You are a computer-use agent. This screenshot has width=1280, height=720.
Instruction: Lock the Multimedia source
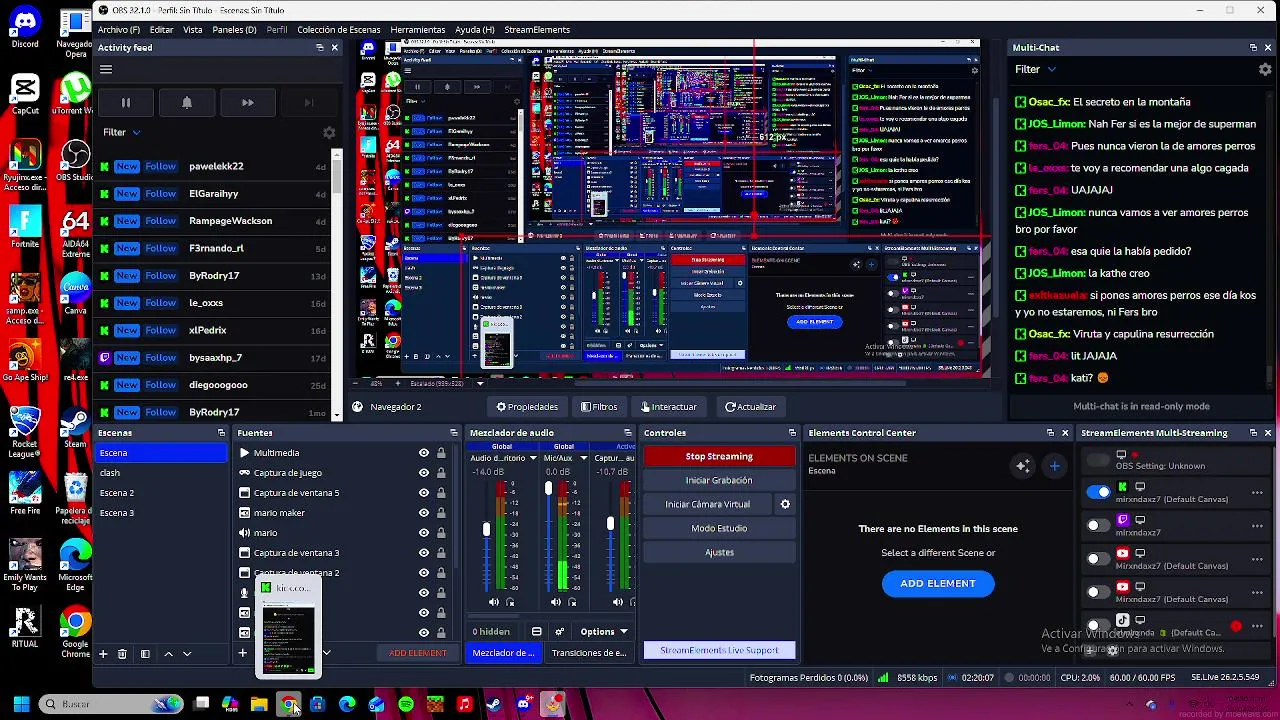coord(441,453)
